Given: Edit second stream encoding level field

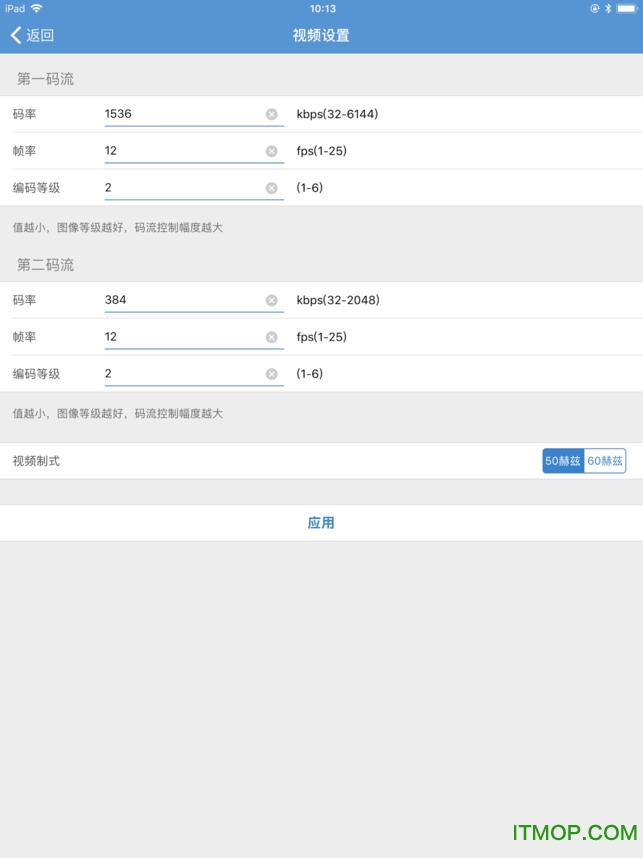Looking at the screenshot, I should 180,374.
